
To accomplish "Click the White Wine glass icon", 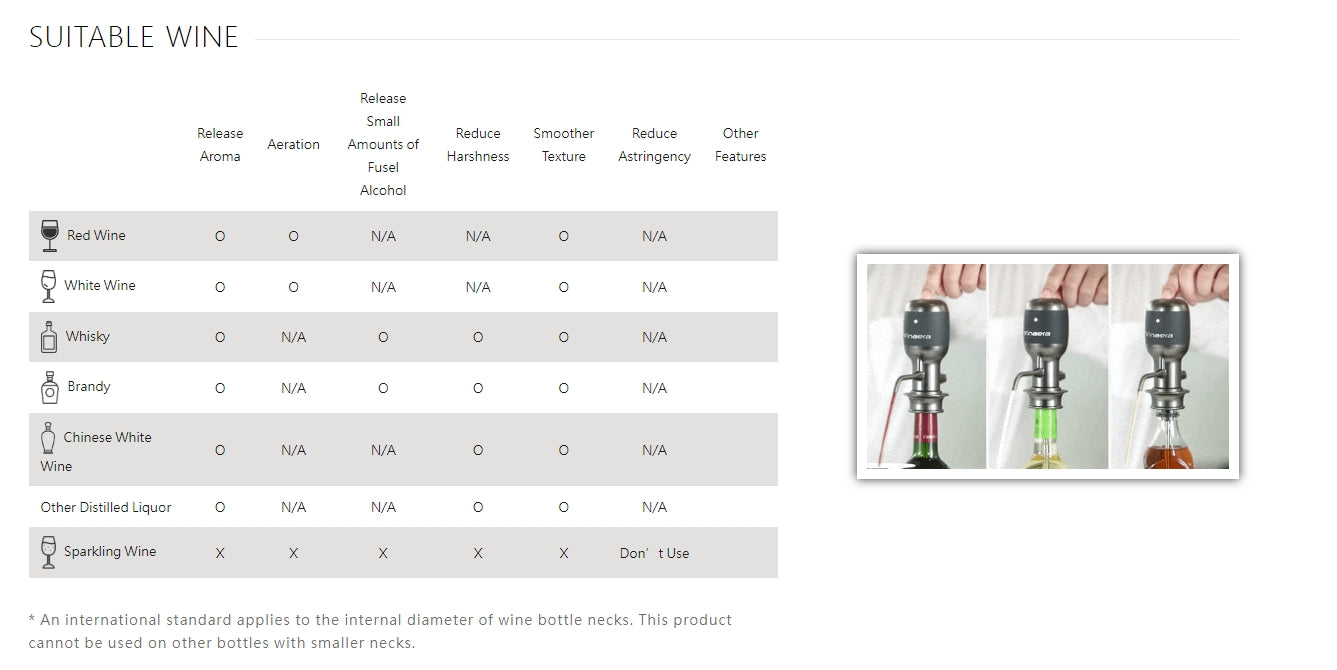I will 48,286.
